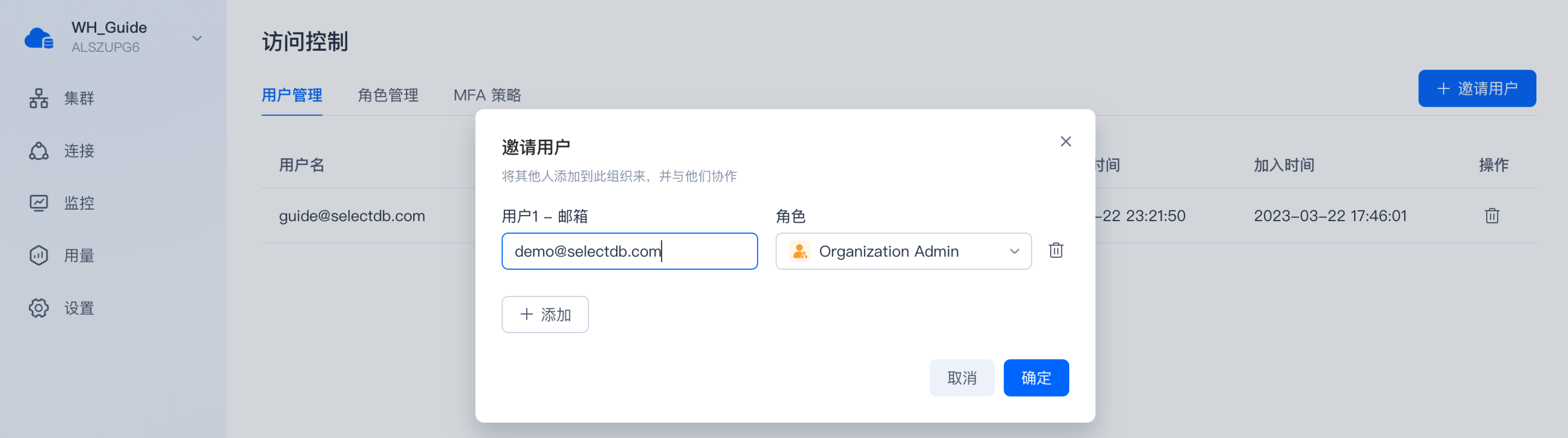Viewport: 1568px width, 438px height.
Task: Focus the 用户1 邮箱 email input field
Action: coord(629,251)
